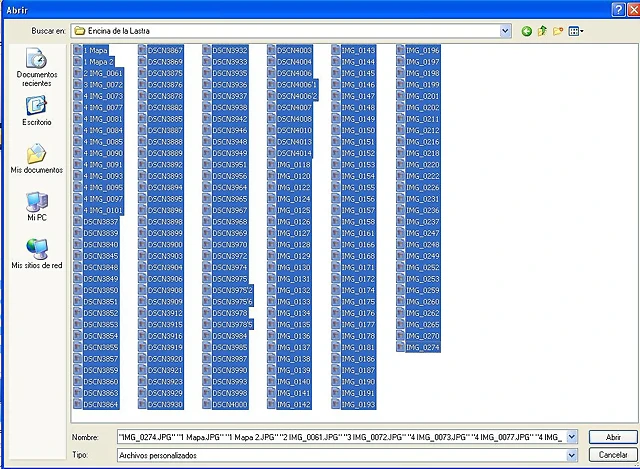Image resolution: width=640 pixels, height=469 pixels.
Task: Click into the Nombre filename field
Action: (342, 437)
